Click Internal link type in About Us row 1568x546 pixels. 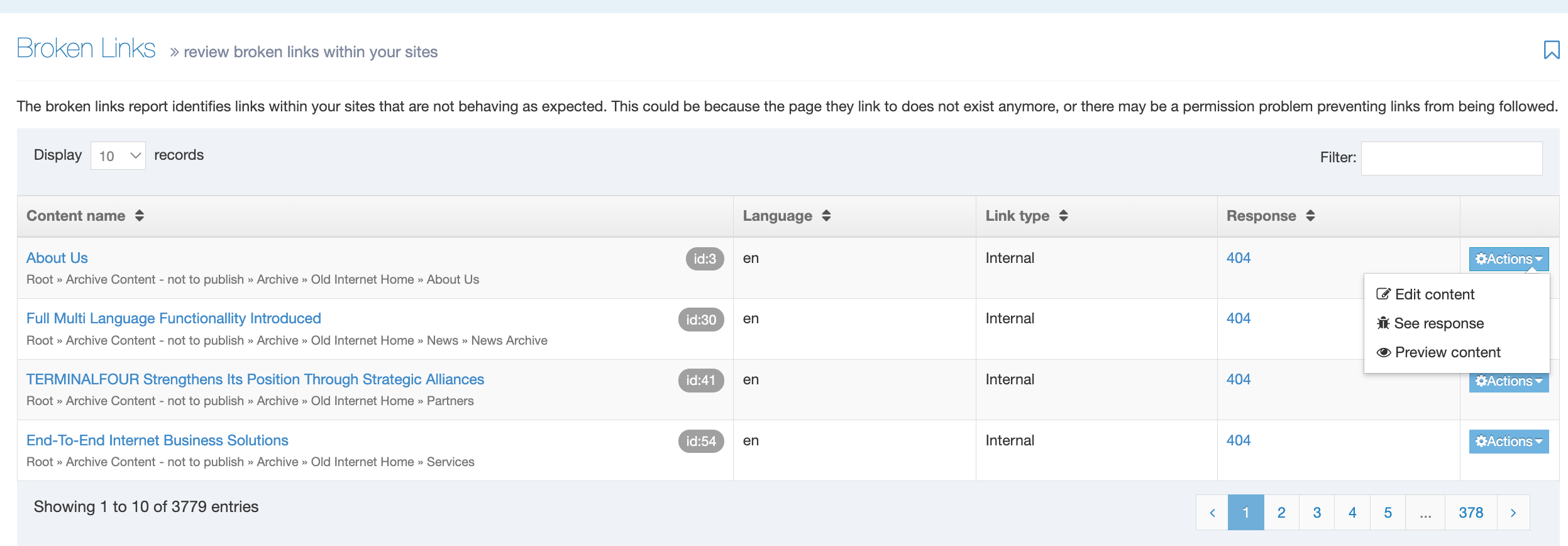[1010, 258]
